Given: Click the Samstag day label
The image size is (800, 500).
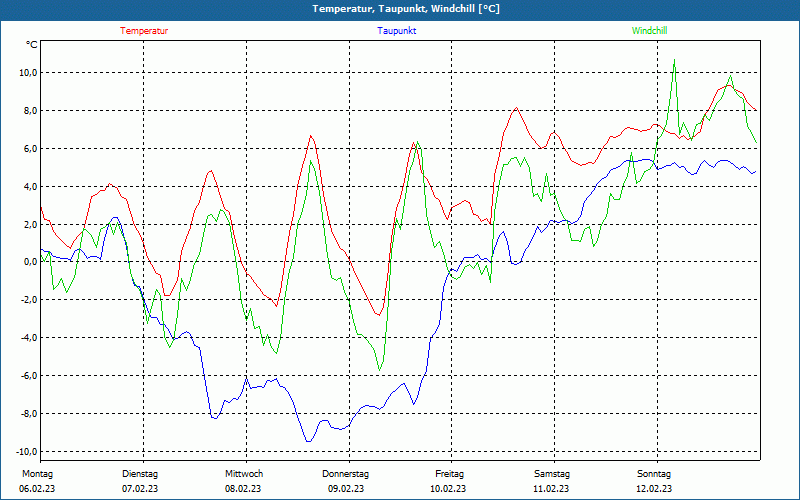Looking at the screenshot, I should [x=552, y=474].
